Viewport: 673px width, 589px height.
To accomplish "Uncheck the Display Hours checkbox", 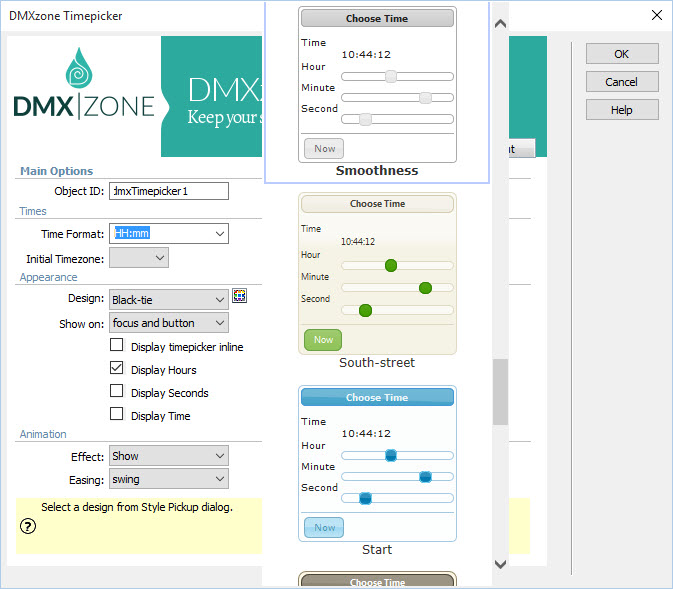I will click(117, 368).
